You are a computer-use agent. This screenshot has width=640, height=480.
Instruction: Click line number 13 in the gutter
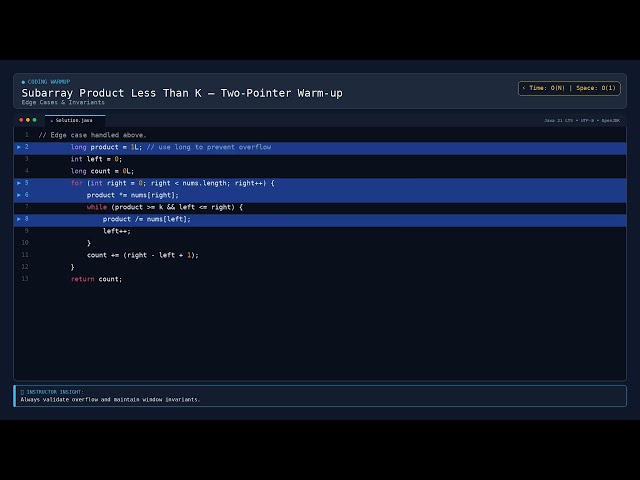coord(25,278)
